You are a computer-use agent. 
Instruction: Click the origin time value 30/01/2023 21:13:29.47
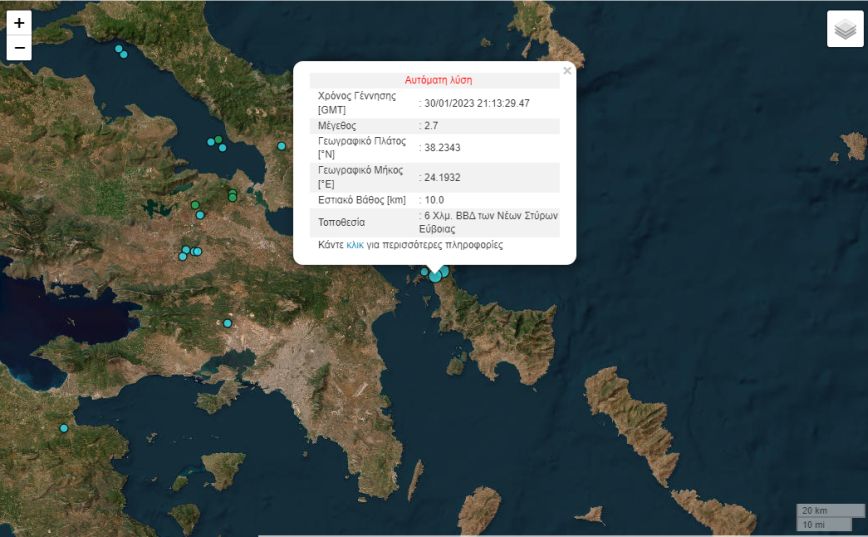point(477,103)
